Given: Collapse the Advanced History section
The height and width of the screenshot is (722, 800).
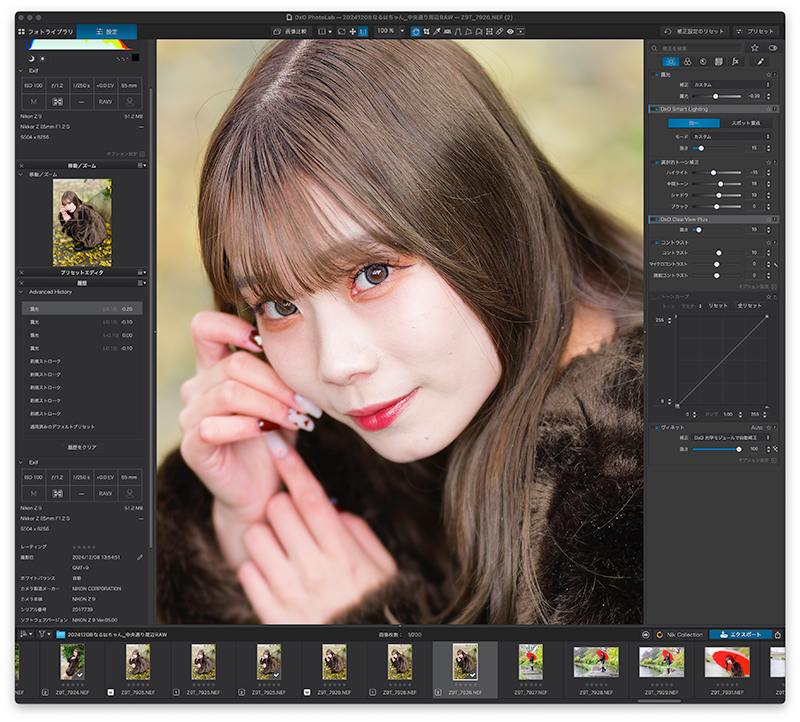Looking at the screenshot, I should [22, 292].
